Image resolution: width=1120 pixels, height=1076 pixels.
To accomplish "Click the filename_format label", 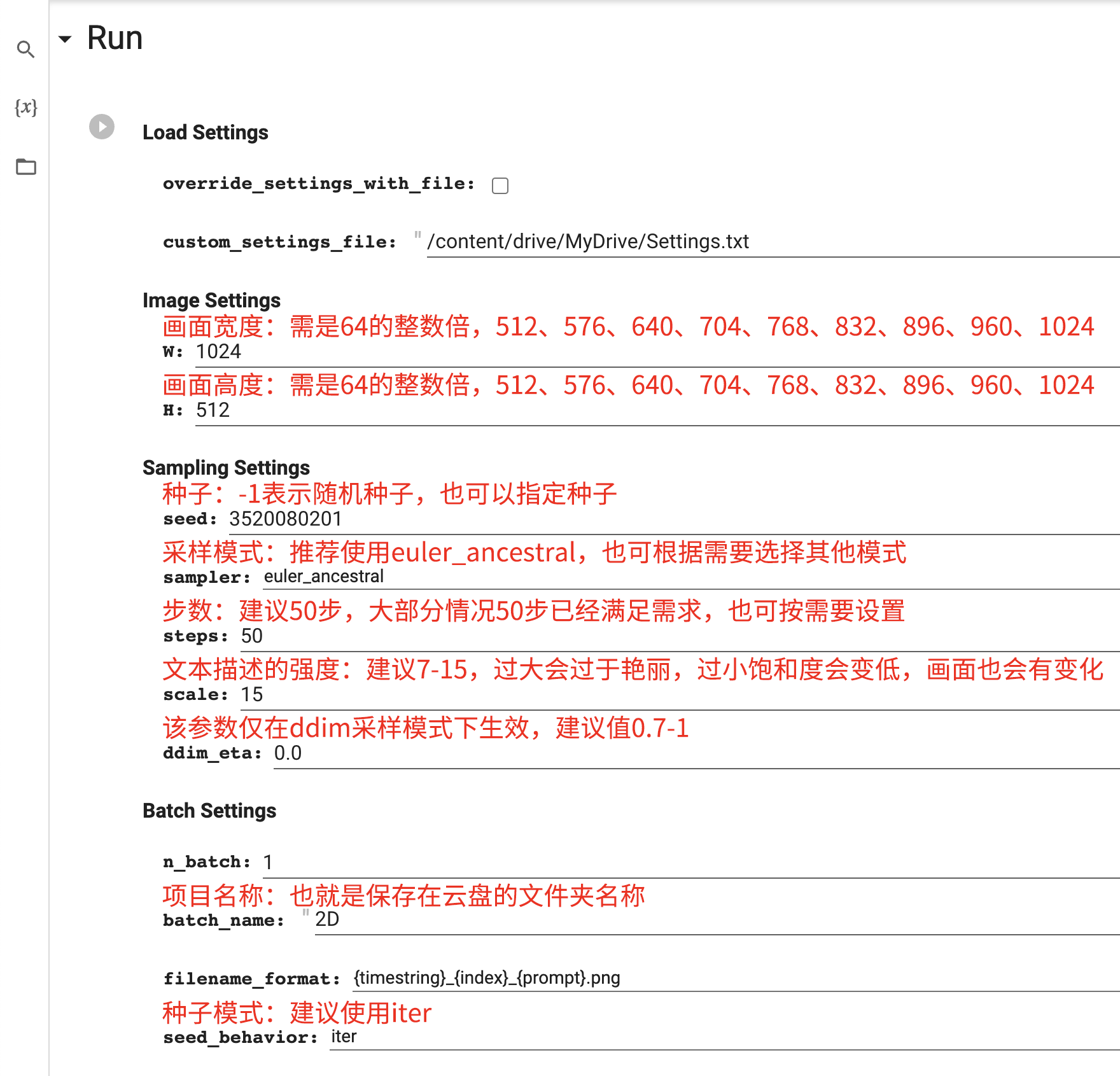I will [x=252, y=979].
